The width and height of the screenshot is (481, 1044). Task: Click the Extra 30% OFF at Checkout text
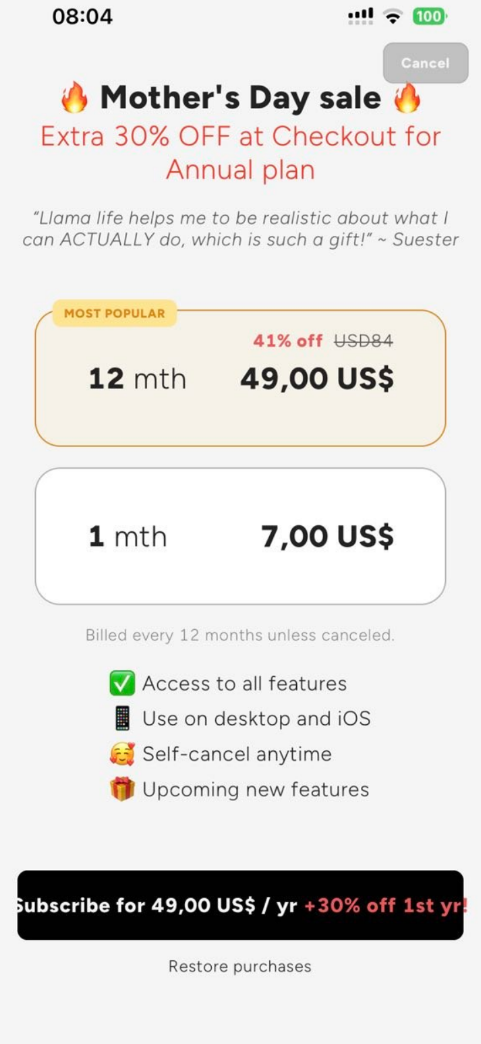(240, 153)
